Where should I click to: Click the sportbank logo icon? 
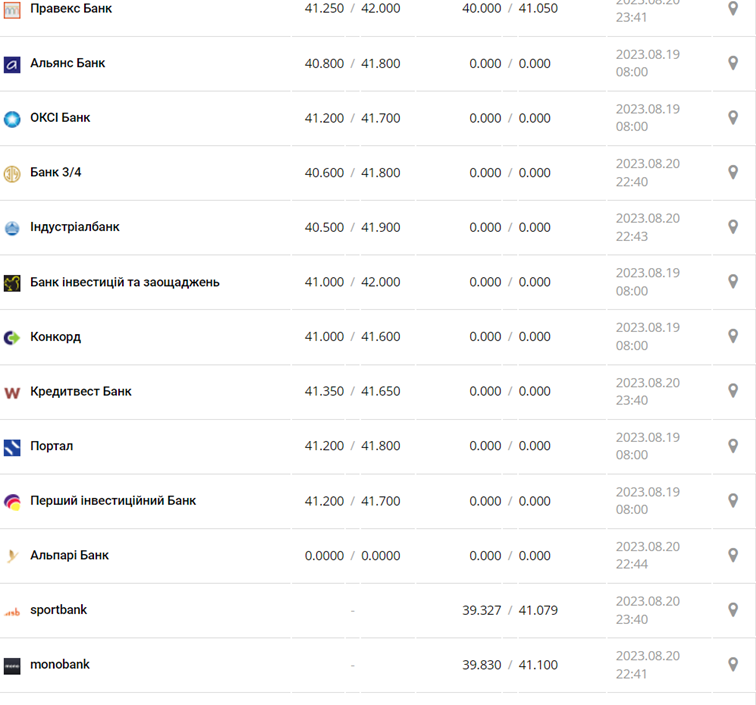[x=12, y=611]
